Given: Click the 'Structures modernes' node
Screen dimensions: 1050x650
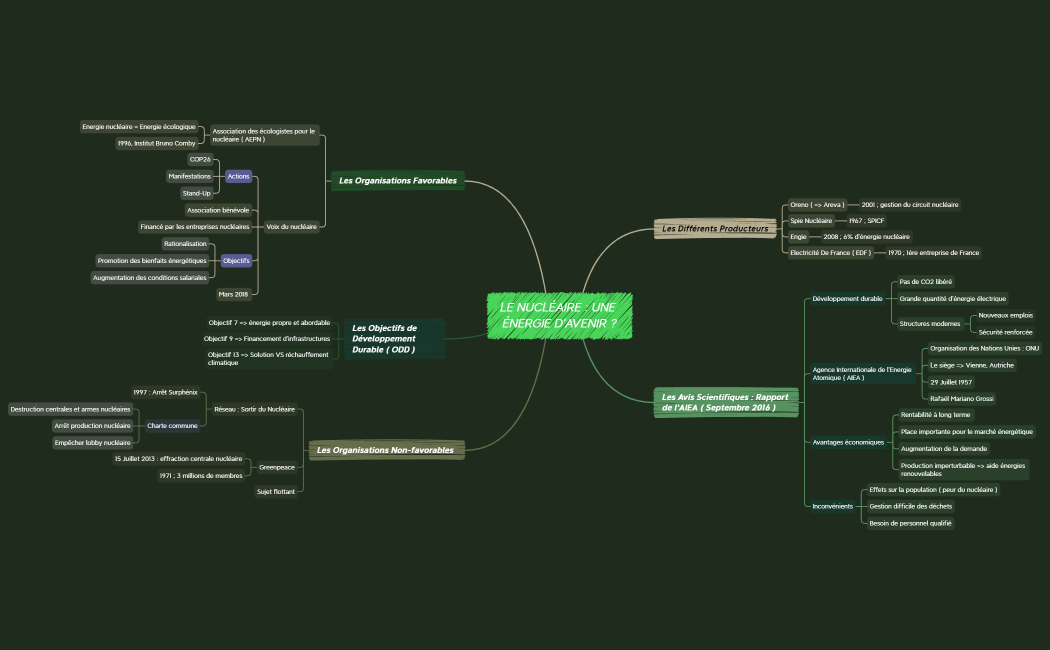Looking at the screenshot, I should tap(928, 323).
